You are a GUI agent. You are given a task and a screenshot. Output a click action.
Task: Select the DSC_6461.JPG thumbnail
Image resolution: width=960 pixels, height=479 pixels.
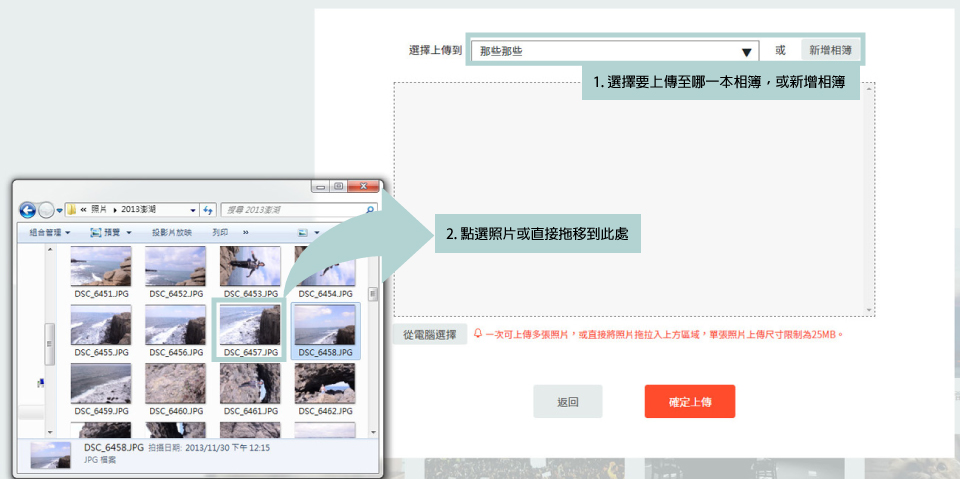pyautogui.click(x=250, y=383)
